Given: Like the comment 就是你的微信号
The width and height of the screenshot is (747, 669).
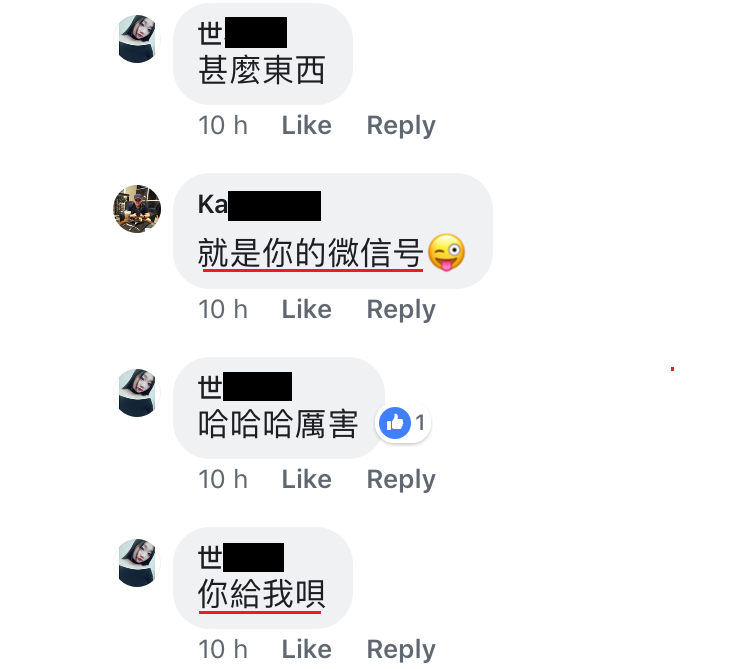Looking at the screenshot, I should [x=306, y=309].
